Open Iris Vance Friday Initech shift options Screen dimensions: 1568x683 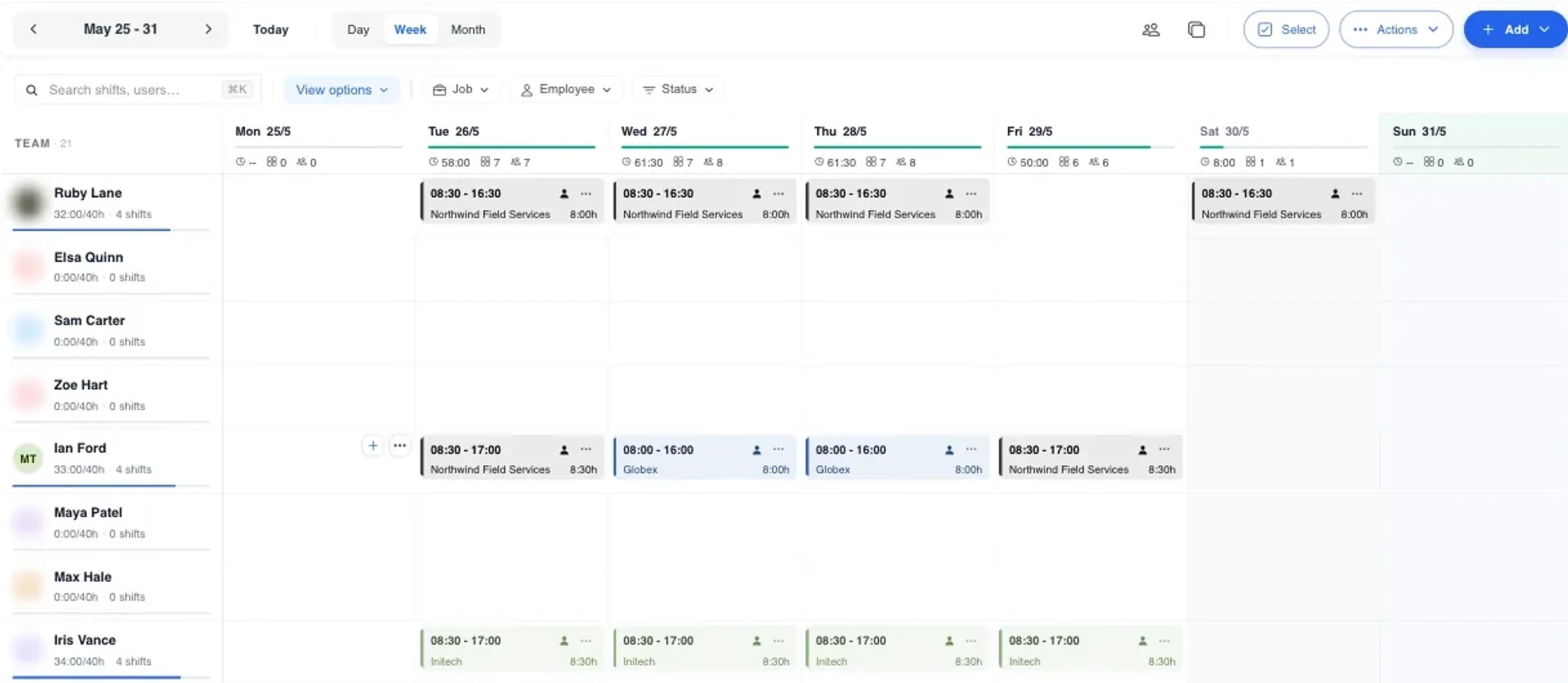(1164, 641)
